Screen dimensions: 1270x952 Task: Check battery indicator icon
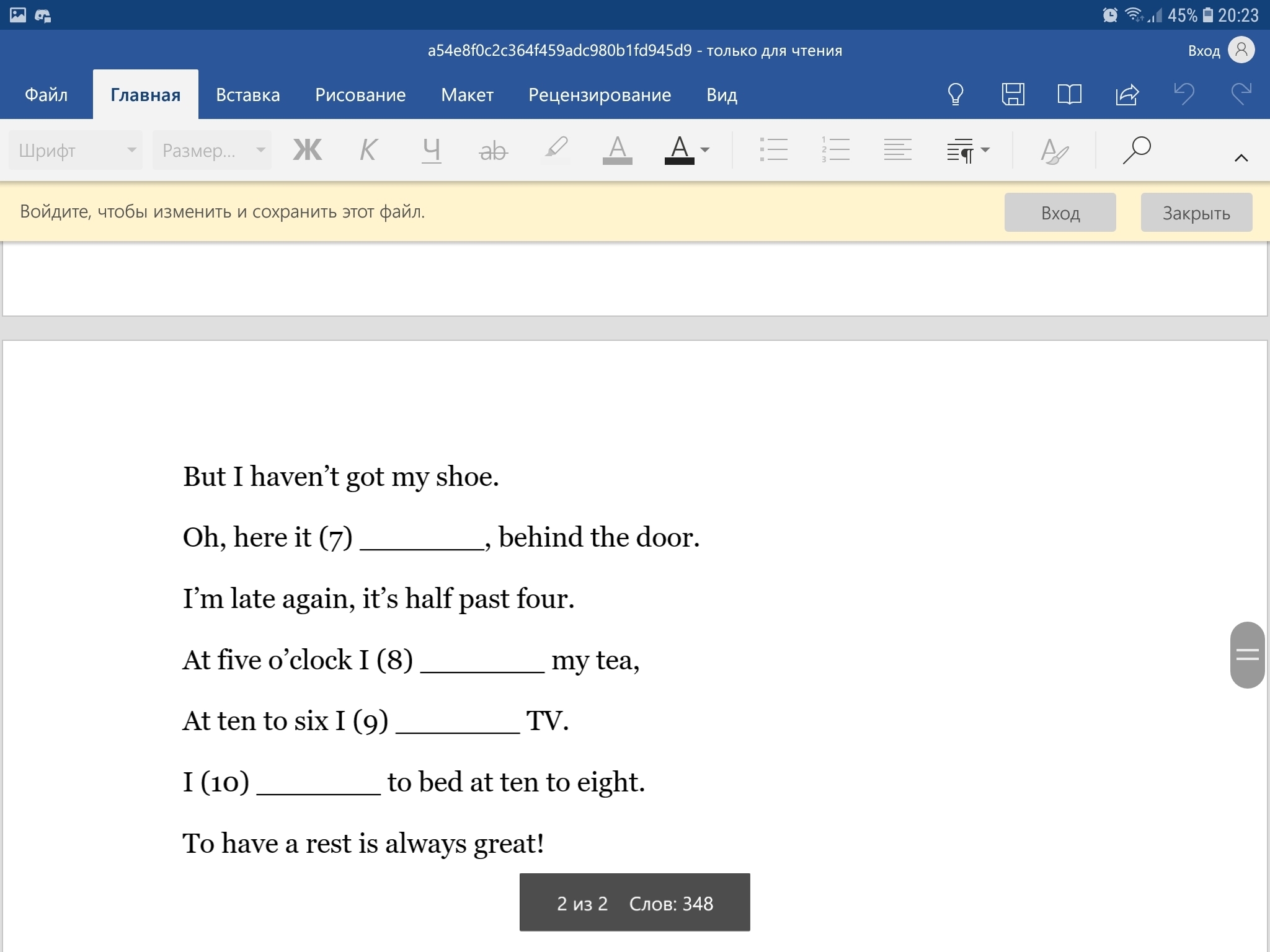(1207, 15)
